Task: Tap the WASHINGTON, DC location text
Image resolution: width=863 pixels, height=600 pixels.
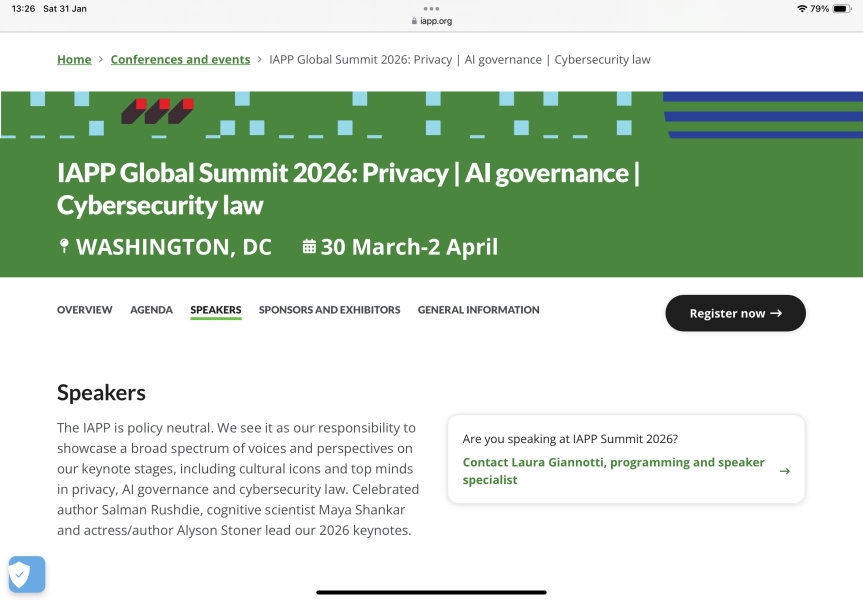Action: pyautogui.click(x=174, y=247)
